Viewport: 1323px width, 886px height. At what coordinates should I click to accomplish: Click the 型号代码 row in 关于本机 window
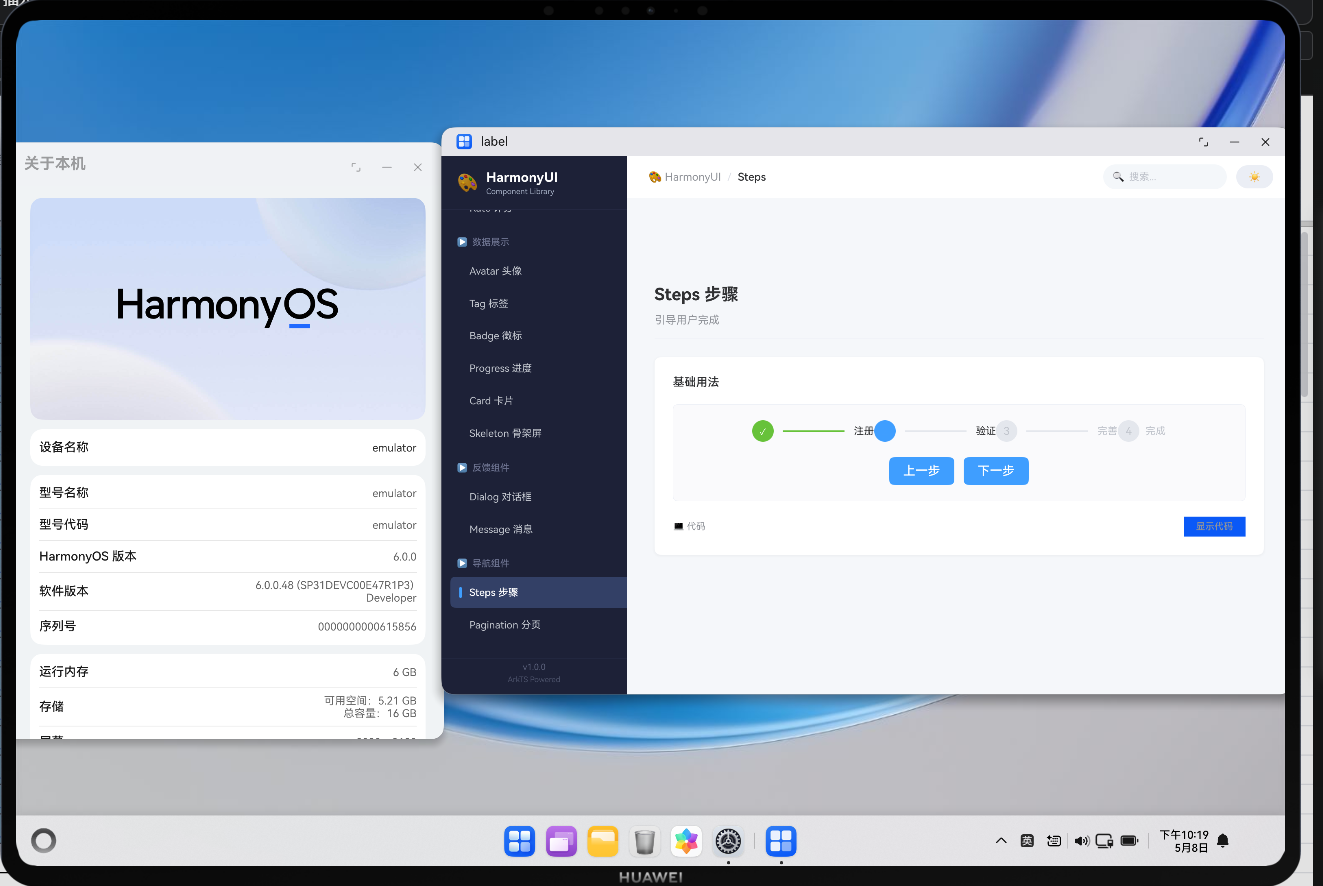228,525
